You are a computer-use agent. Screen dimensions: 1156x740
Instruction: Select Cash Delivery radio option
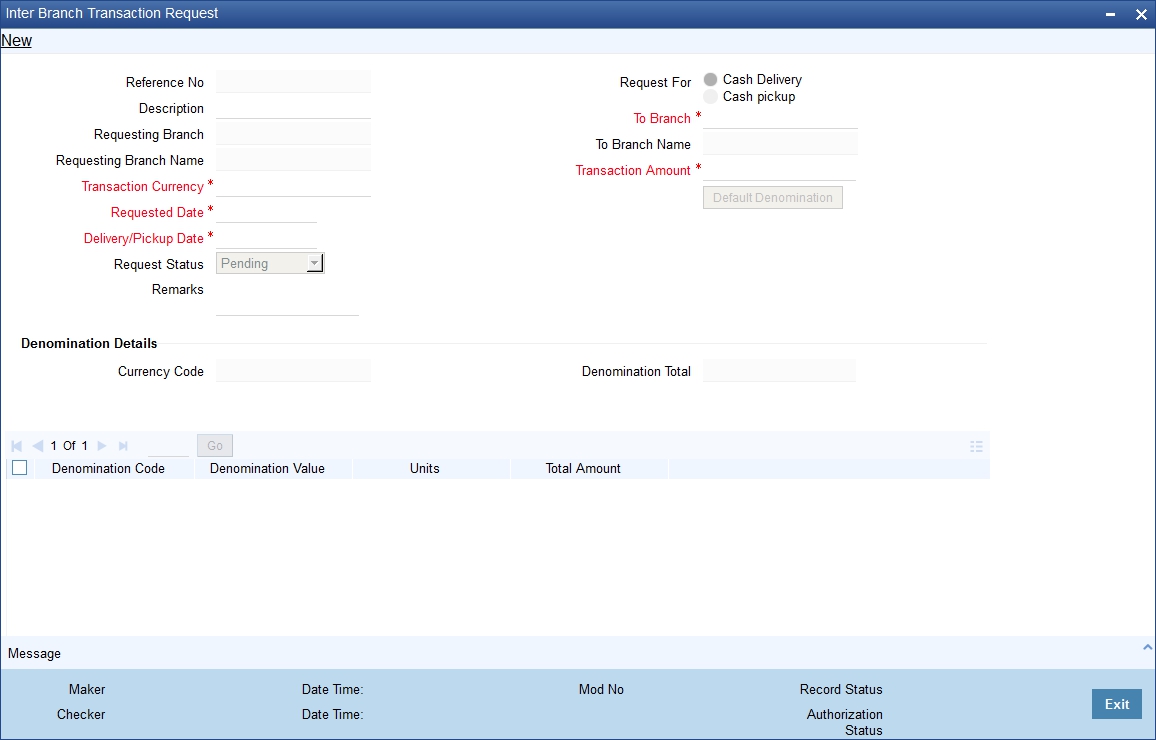pyautogui.click(x=710, y=80)
